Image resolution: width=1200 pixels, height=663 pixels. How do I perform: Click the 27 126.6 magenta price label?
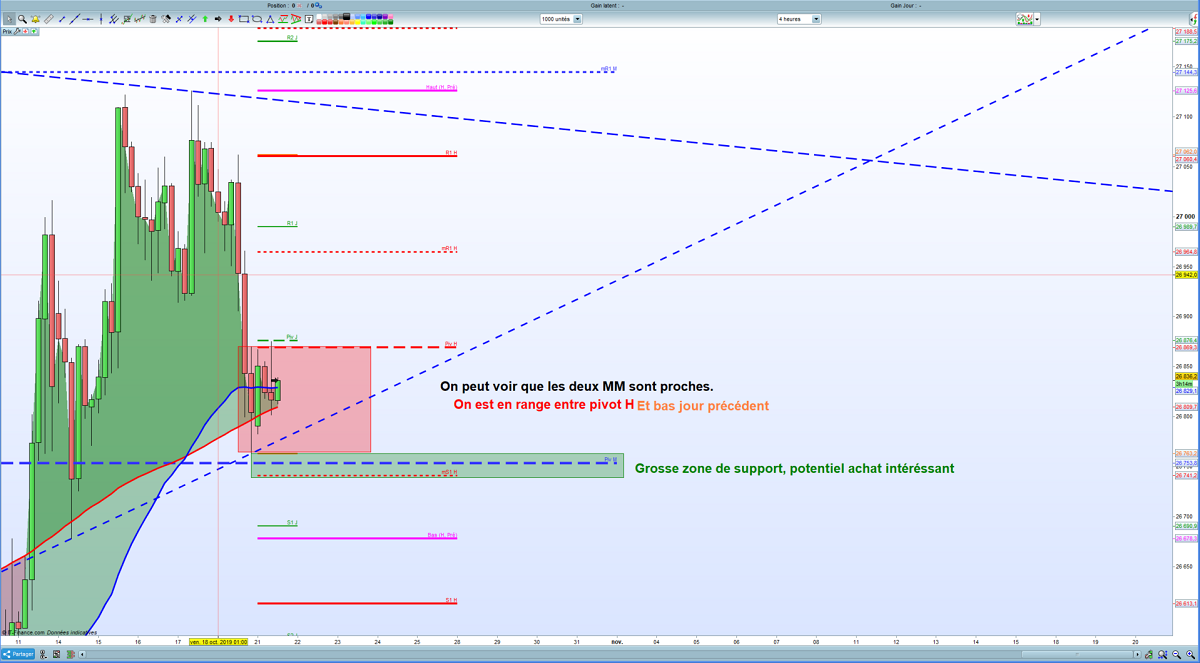point(1186,90)
